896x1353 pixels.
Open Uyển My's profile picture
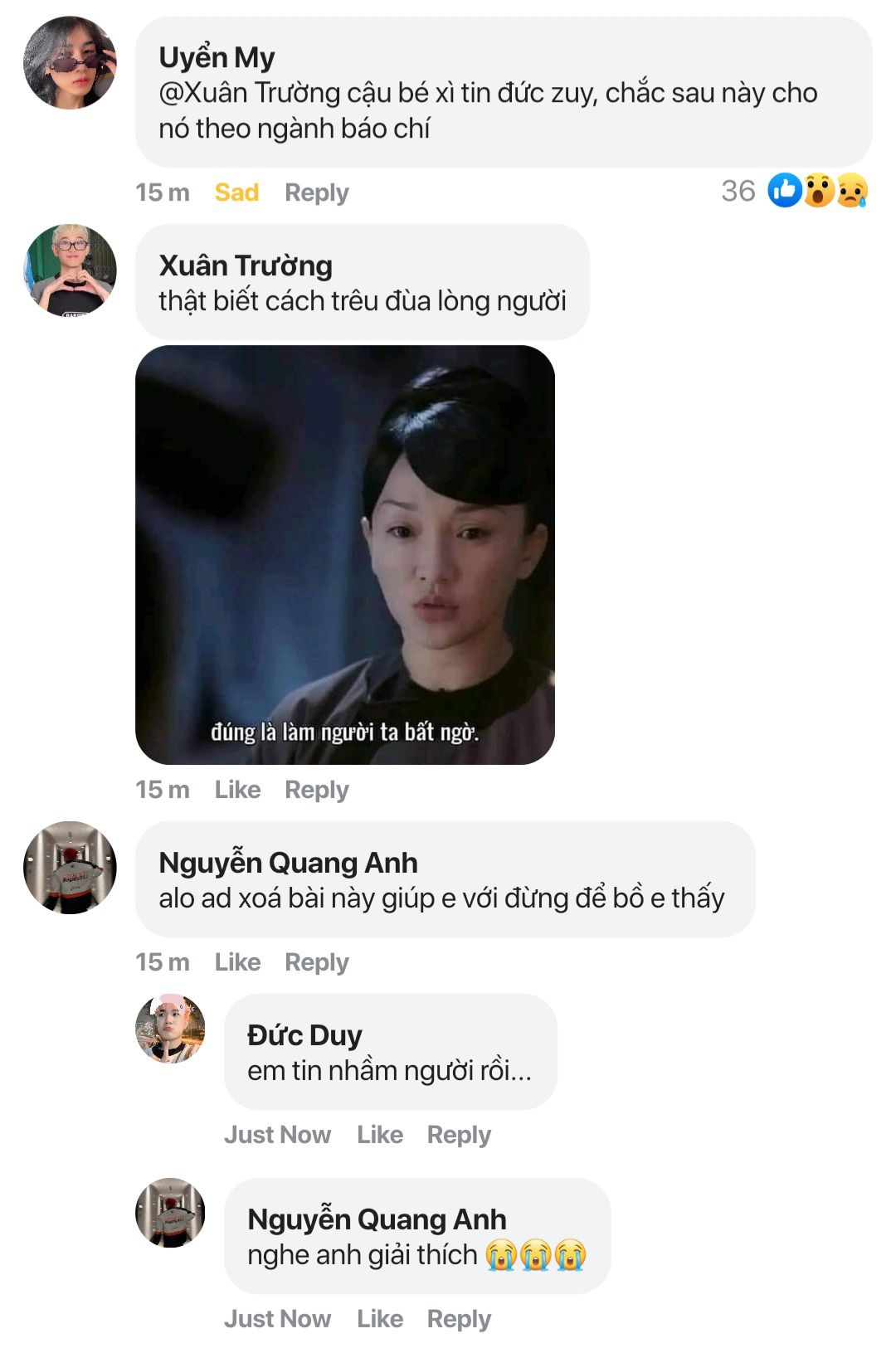click(70, 62)
